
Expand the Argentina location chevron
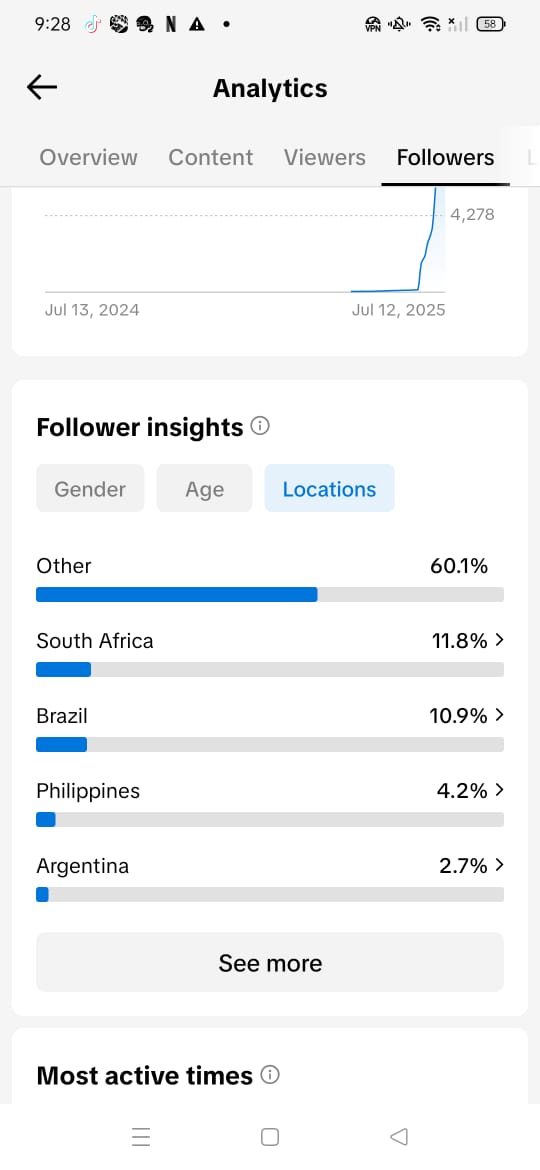coord(500,866)
